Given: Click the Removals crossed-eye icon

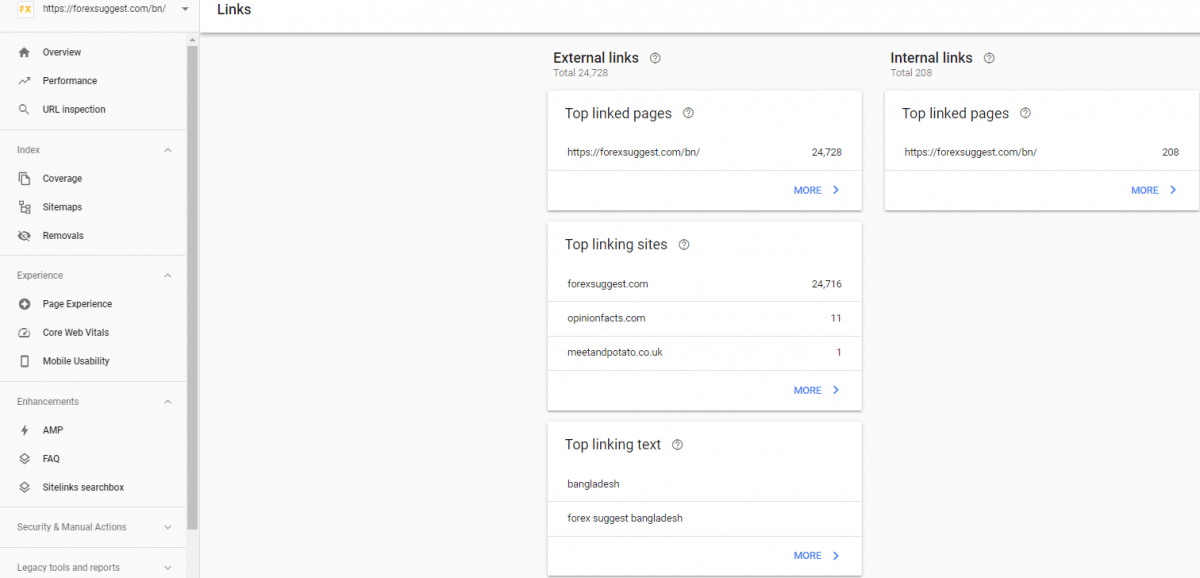Looking at the screenshot, I should [24, 236].
